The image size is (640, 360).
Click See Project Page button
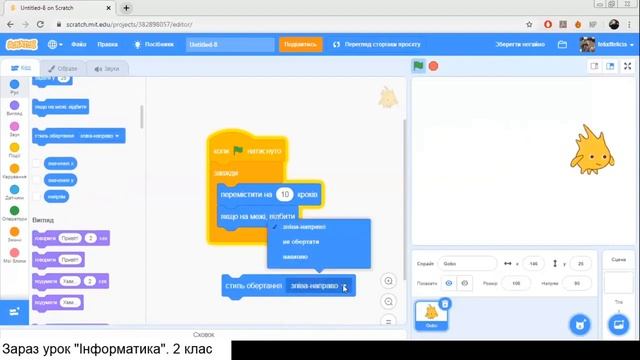pyautogui.click(x=376, y=44)
